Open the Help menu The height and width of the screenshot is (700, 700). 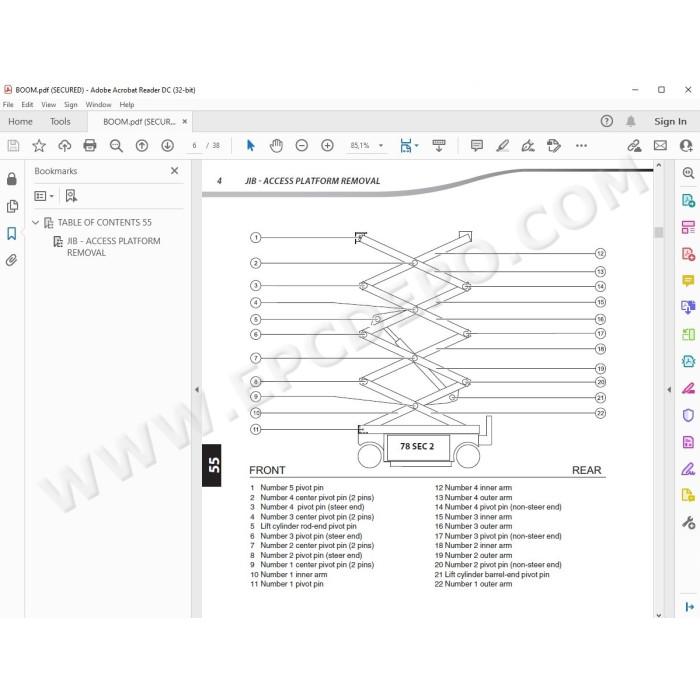[x=127, y=104]
